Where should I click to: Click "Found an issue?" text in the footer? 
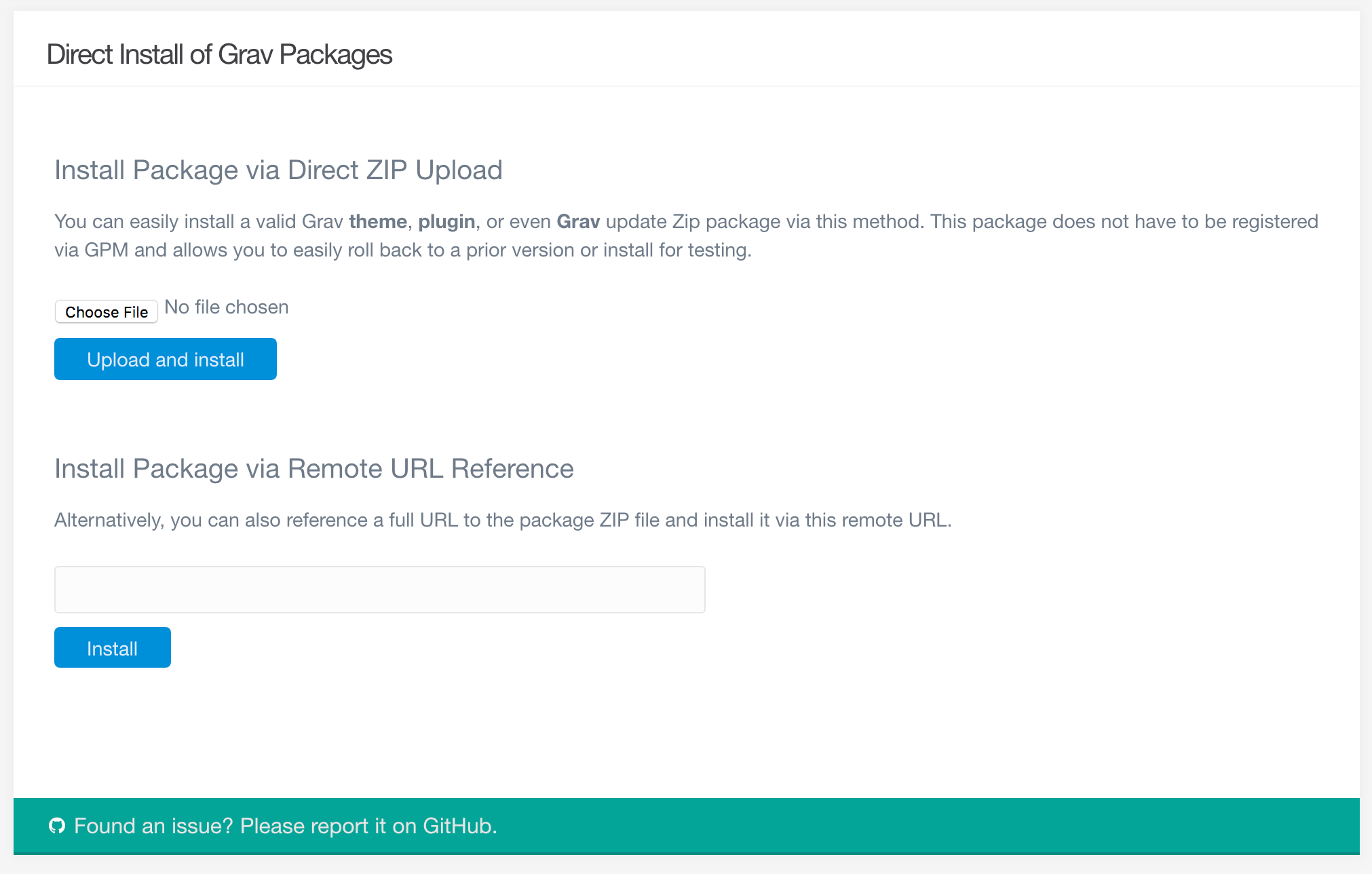point(154,826)
